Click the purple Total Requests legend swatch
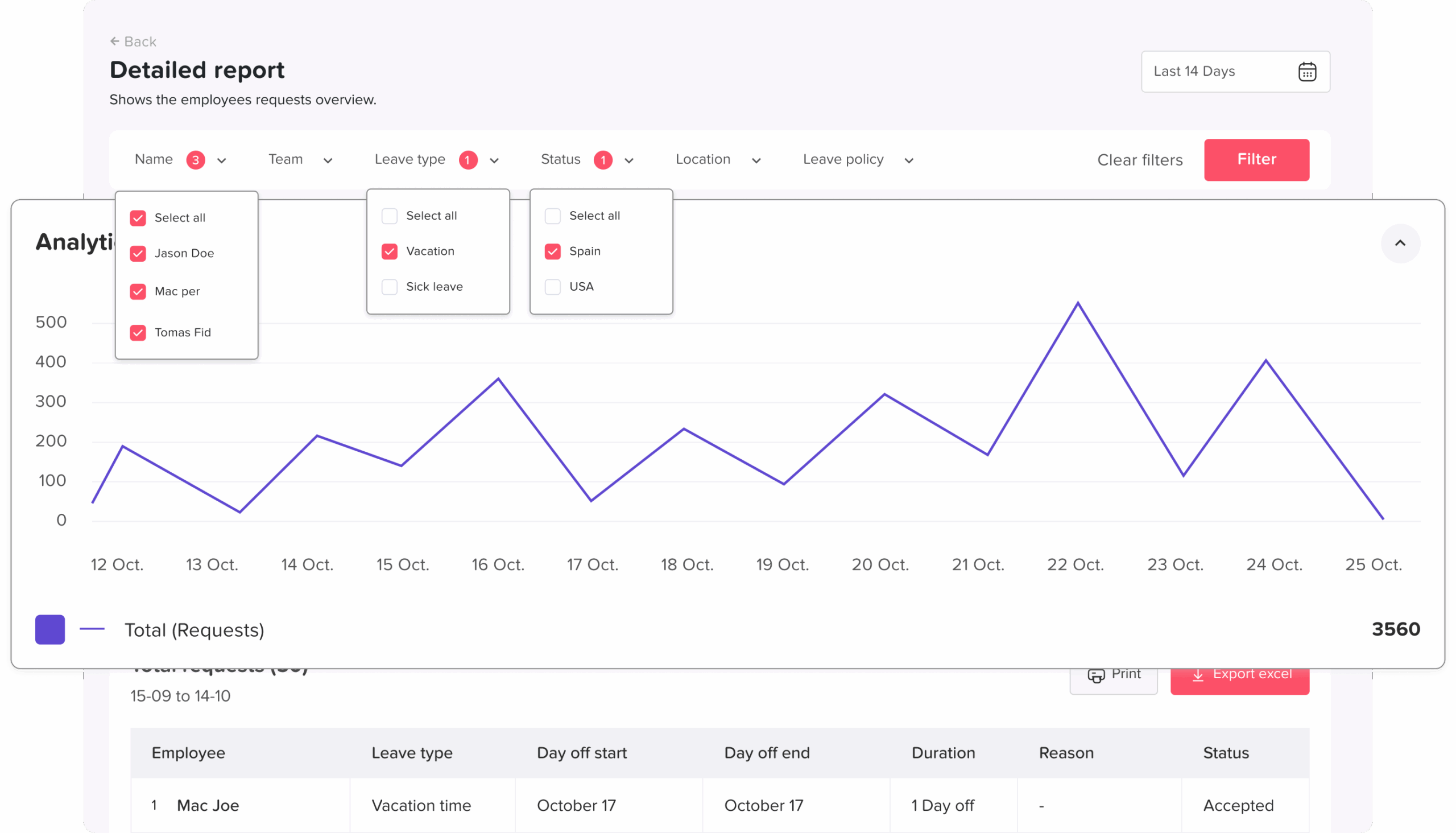This screenshot has height=833, width=1456. 50,629
